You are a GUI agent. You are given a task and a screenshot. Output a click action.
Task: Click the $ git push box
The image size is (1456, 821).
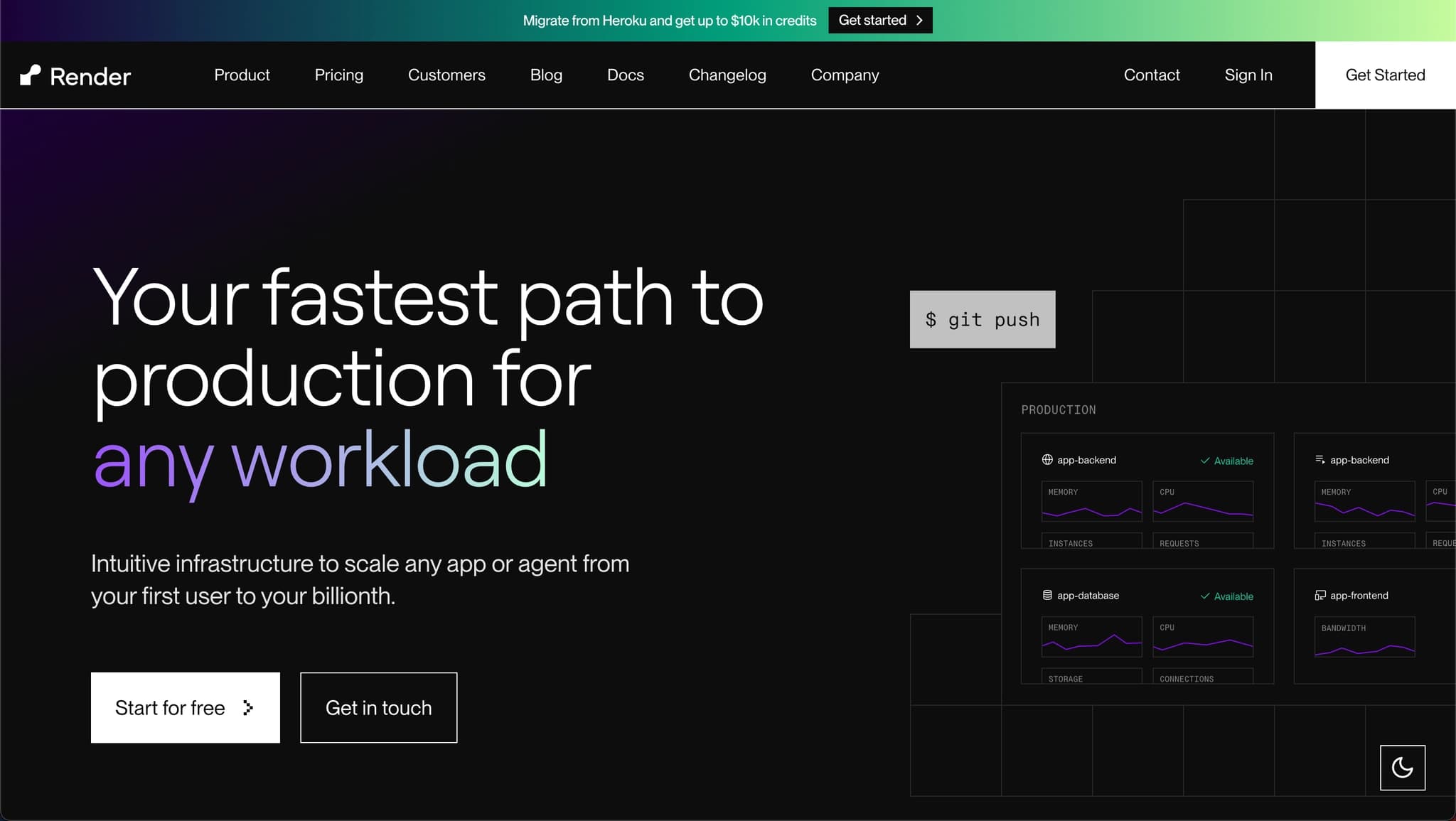coord(982,319)
